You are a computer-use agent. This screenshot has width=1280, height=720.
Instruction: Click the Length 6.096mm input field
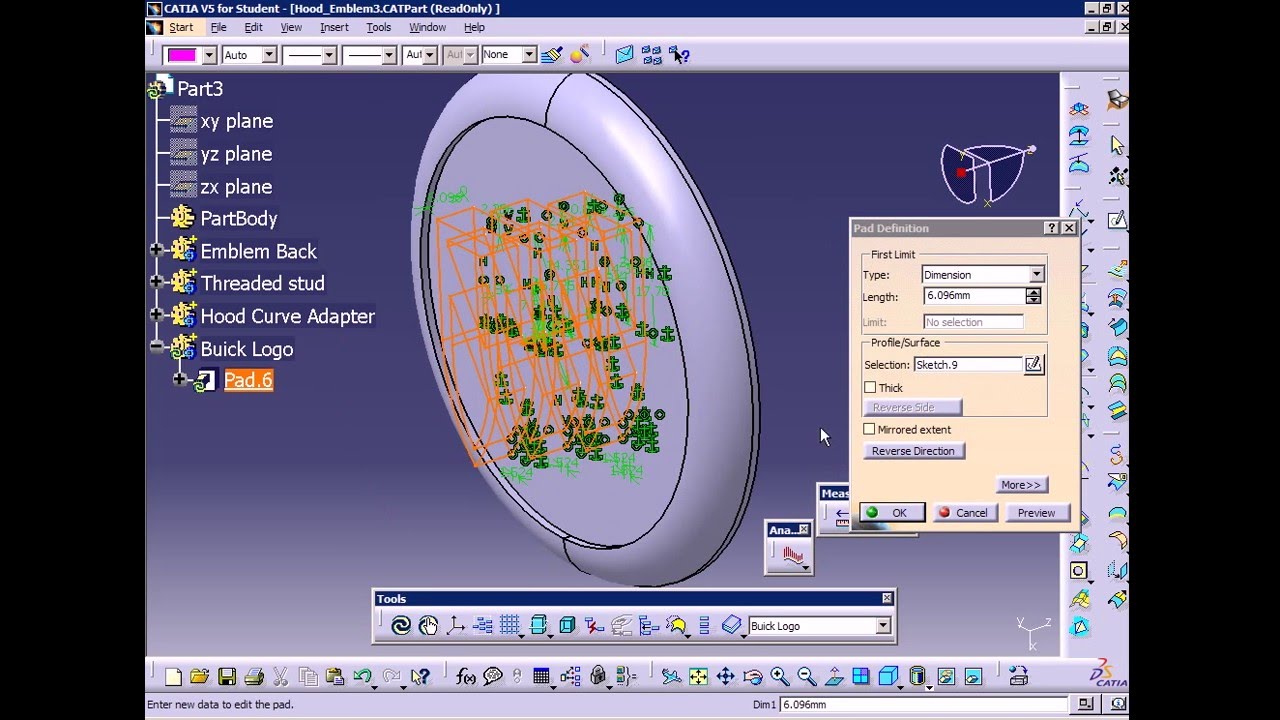coord(974,296)
